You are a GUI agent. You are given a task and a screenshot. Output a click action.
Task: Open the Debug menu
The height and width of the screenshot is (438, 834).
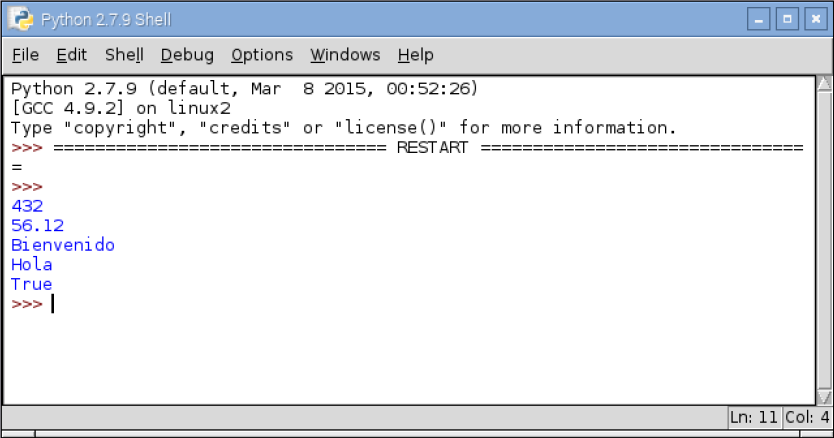pyautogui.click(x=187, y=55)
